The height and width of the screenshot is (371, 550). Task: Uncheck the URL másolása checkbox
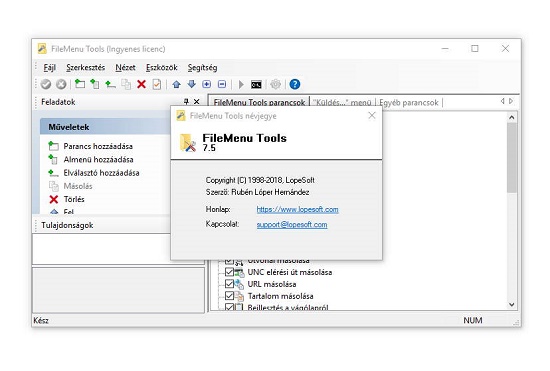click(229, 284)
